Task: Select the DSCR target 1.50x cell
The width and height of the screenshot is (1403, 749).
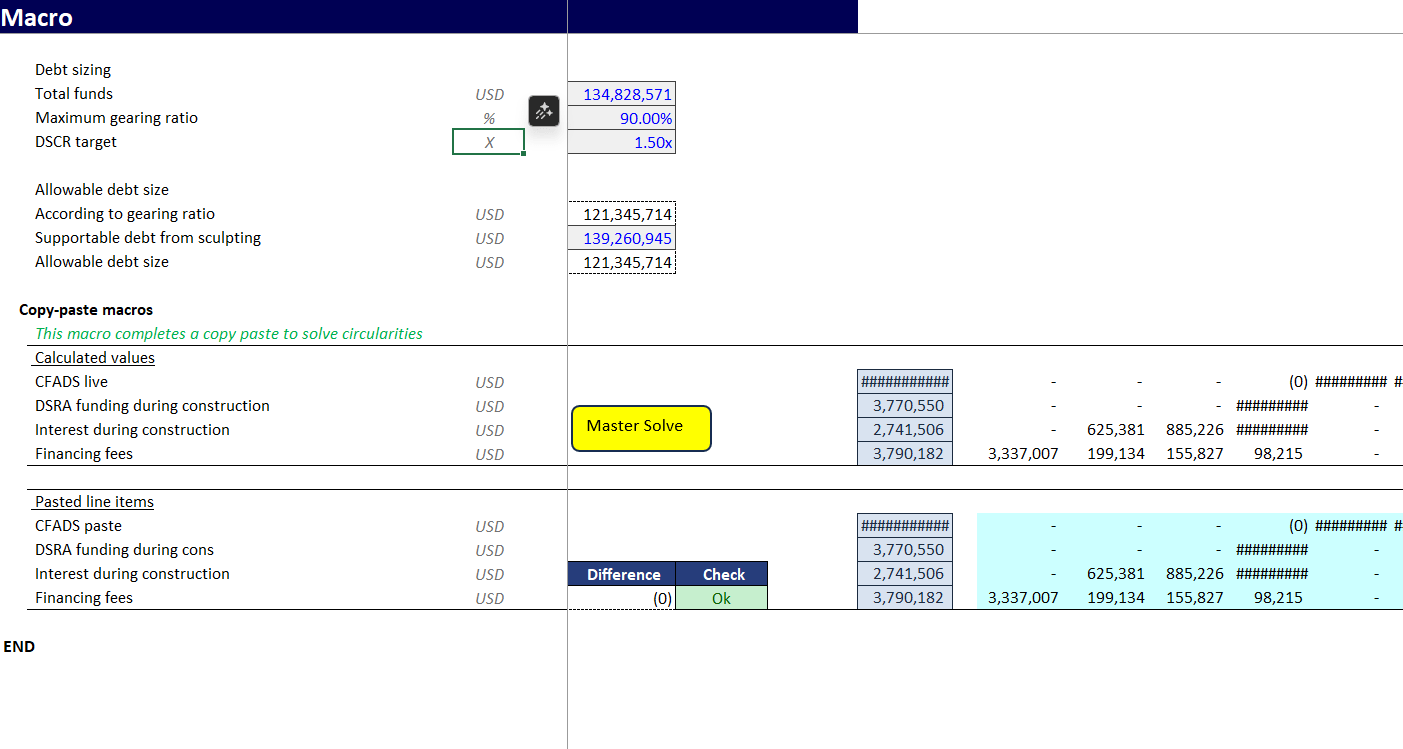Action: 621,142
